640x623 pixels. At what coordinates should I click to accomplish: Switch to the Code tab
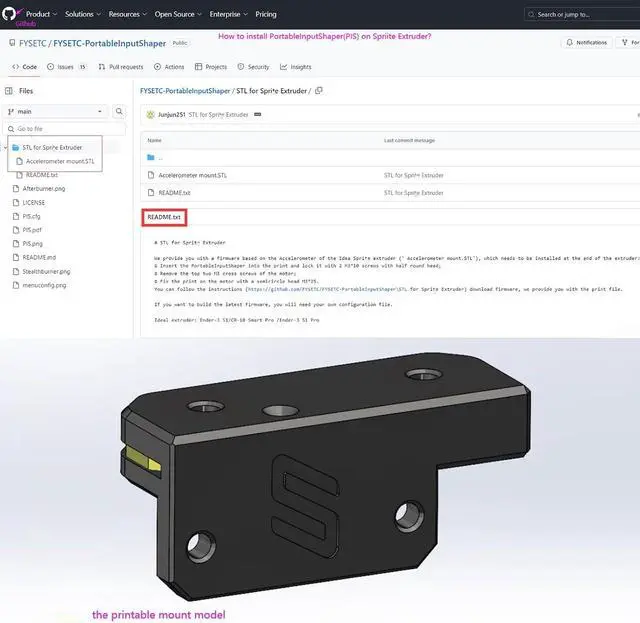pyautogui.click(x=24, y=67)
